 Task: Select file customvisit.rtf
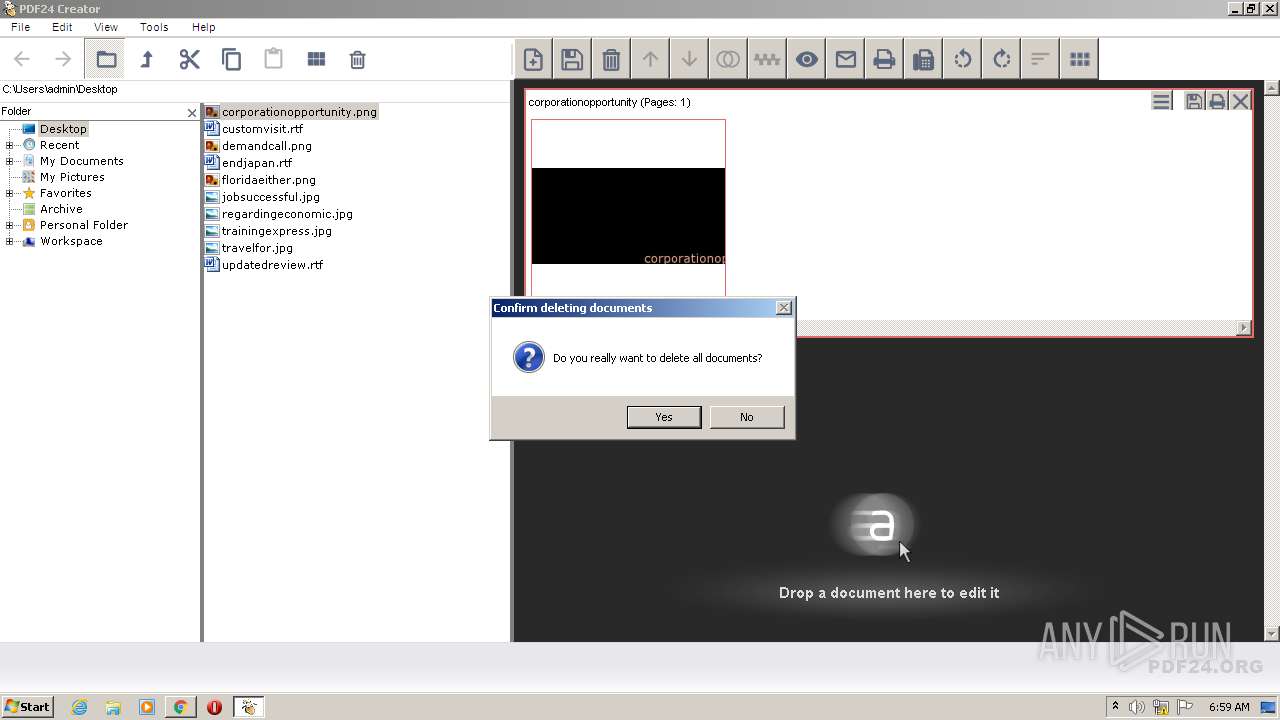[262, 129]
